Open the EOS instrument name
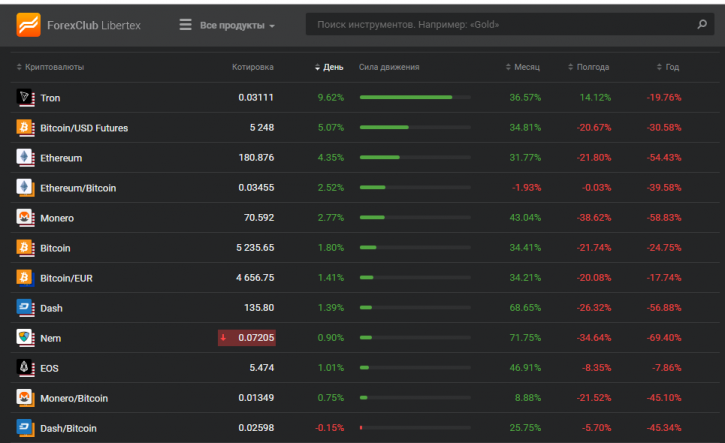This screenshot has height=443, width=725. 49,369
